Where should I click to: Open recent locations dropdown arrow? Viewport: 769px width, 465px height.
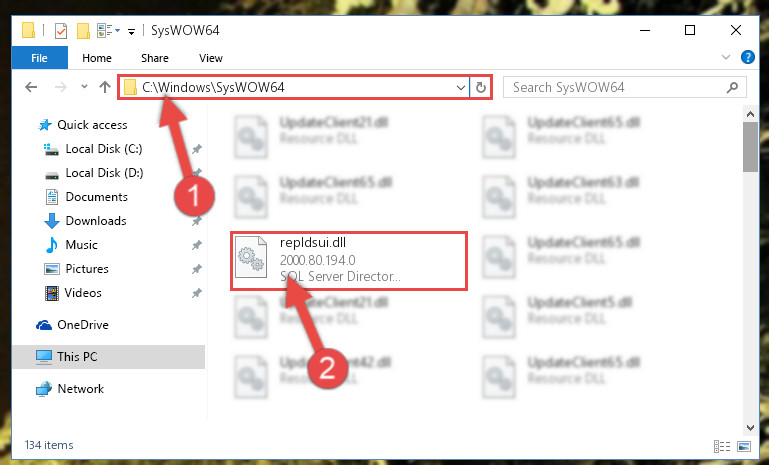click(x=84, y=87)
